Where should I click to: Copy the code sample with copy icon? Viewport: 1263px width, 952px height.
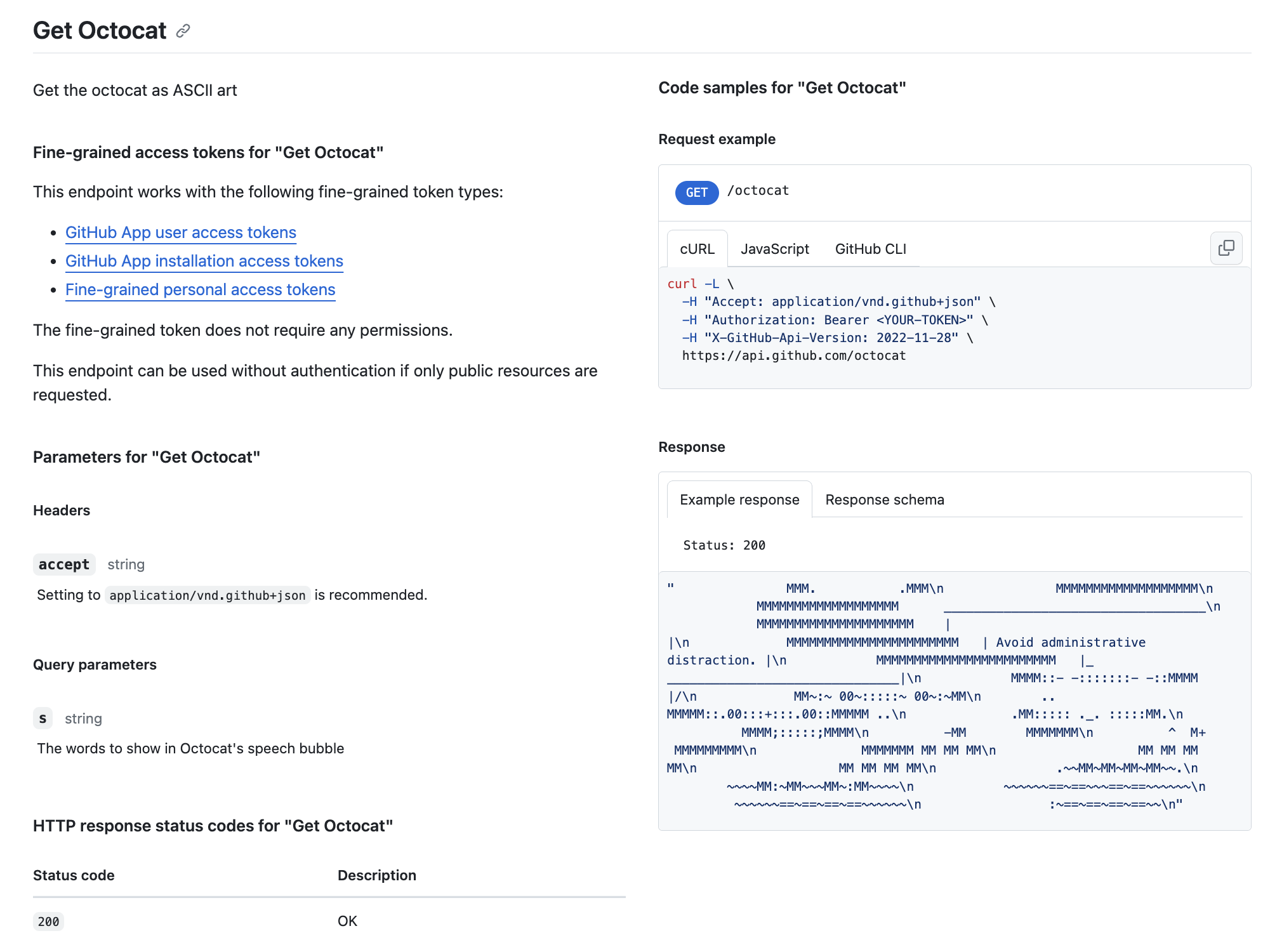tap(1226, 248)
